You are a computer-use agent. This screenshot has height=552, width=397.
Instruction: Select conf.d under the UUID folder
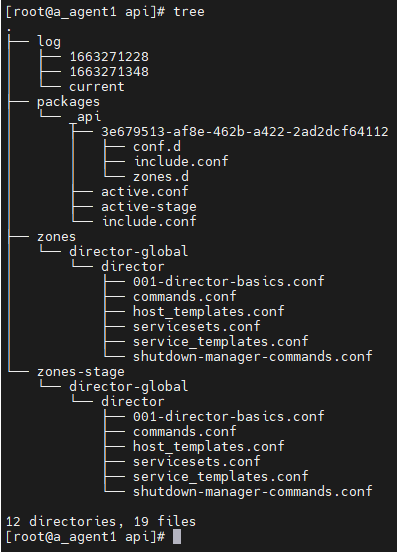click(157, 147)
